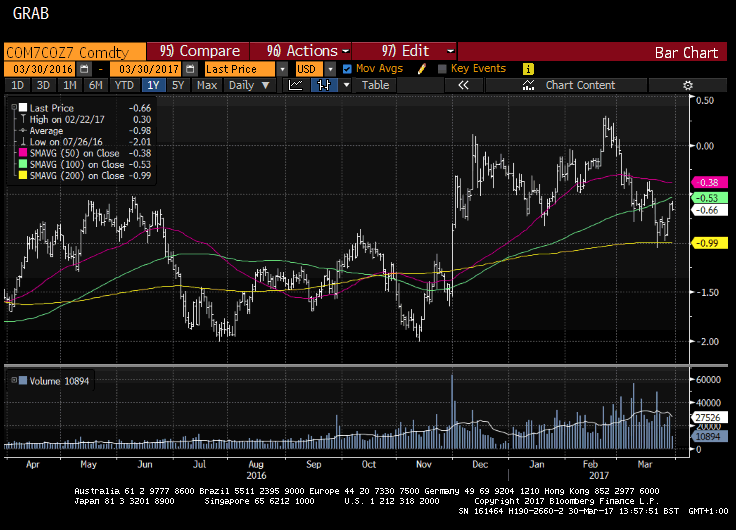Click the end date 03/30/2017 field
Screen dimensions: 736x530
click(146, 69)
